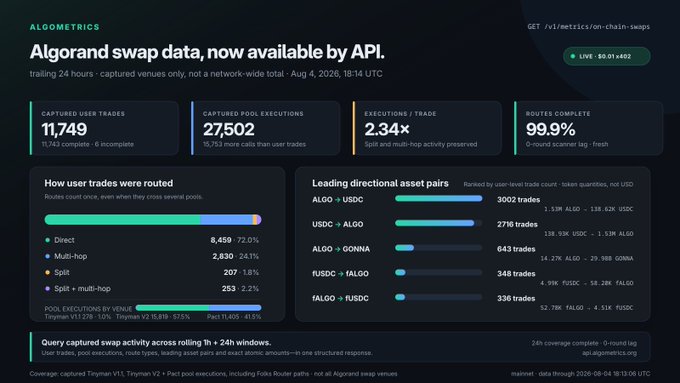The height and width of the screenshot is (383, 680).
Task: Click the GET /v1/metrics/on-chain-swaps endpoint text
Action: 588,26
